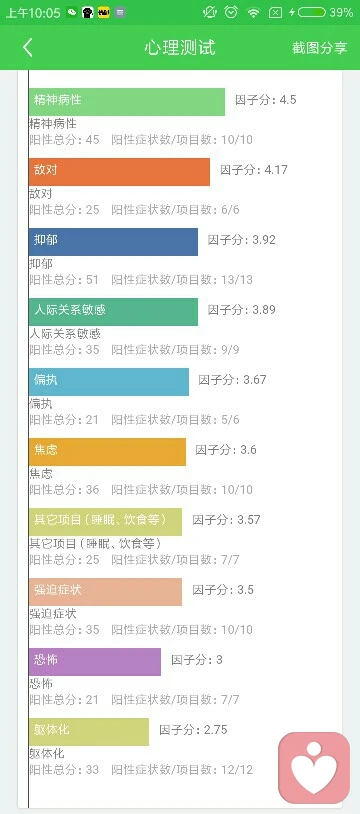
Task: Tap the teal 人际关系敏感 bar
Action: coord(113,312)
